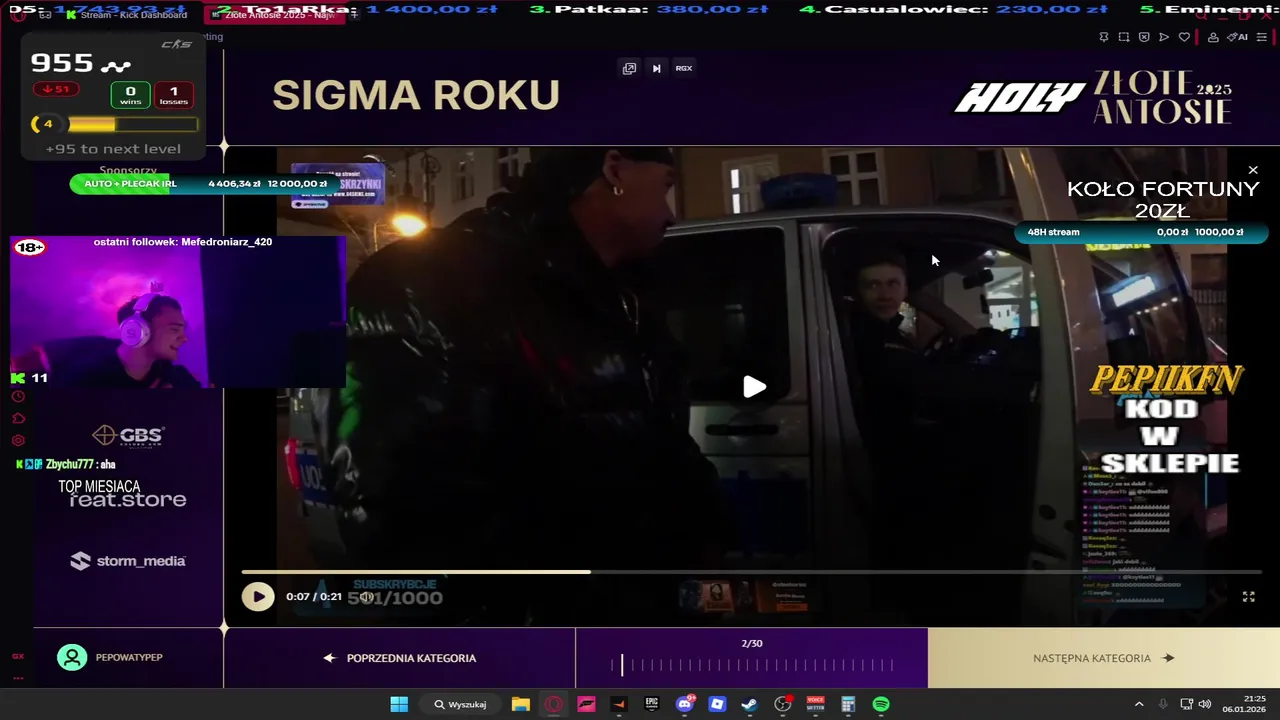The image size is (1280, 720).
Task: Mute the video using the speaker icon
Action: pyautogui.click(x=366, y=597)
